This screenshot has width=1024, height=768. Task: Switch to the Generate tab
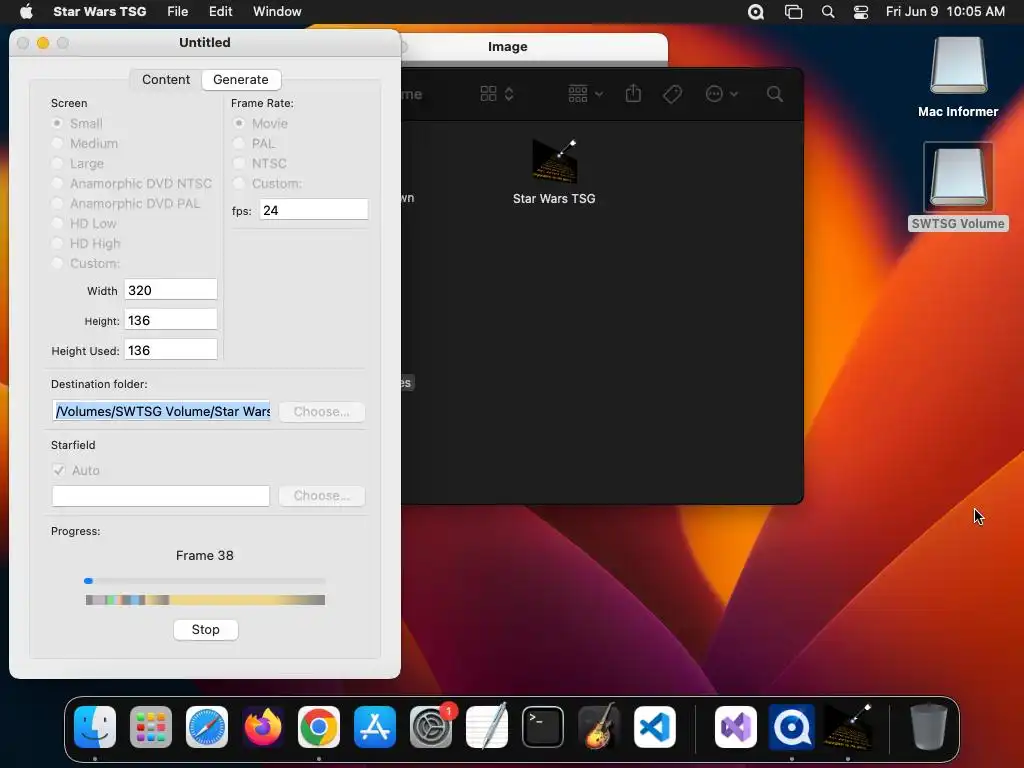click(241, 80)
